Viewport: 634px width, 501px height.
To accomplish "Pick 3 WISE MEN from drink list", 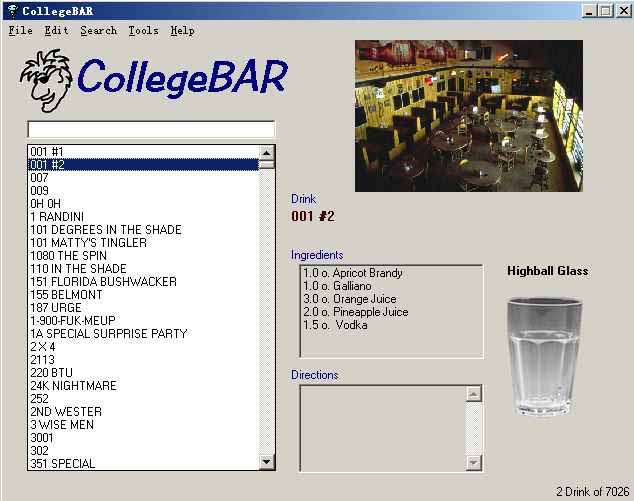I will (62, 425).
